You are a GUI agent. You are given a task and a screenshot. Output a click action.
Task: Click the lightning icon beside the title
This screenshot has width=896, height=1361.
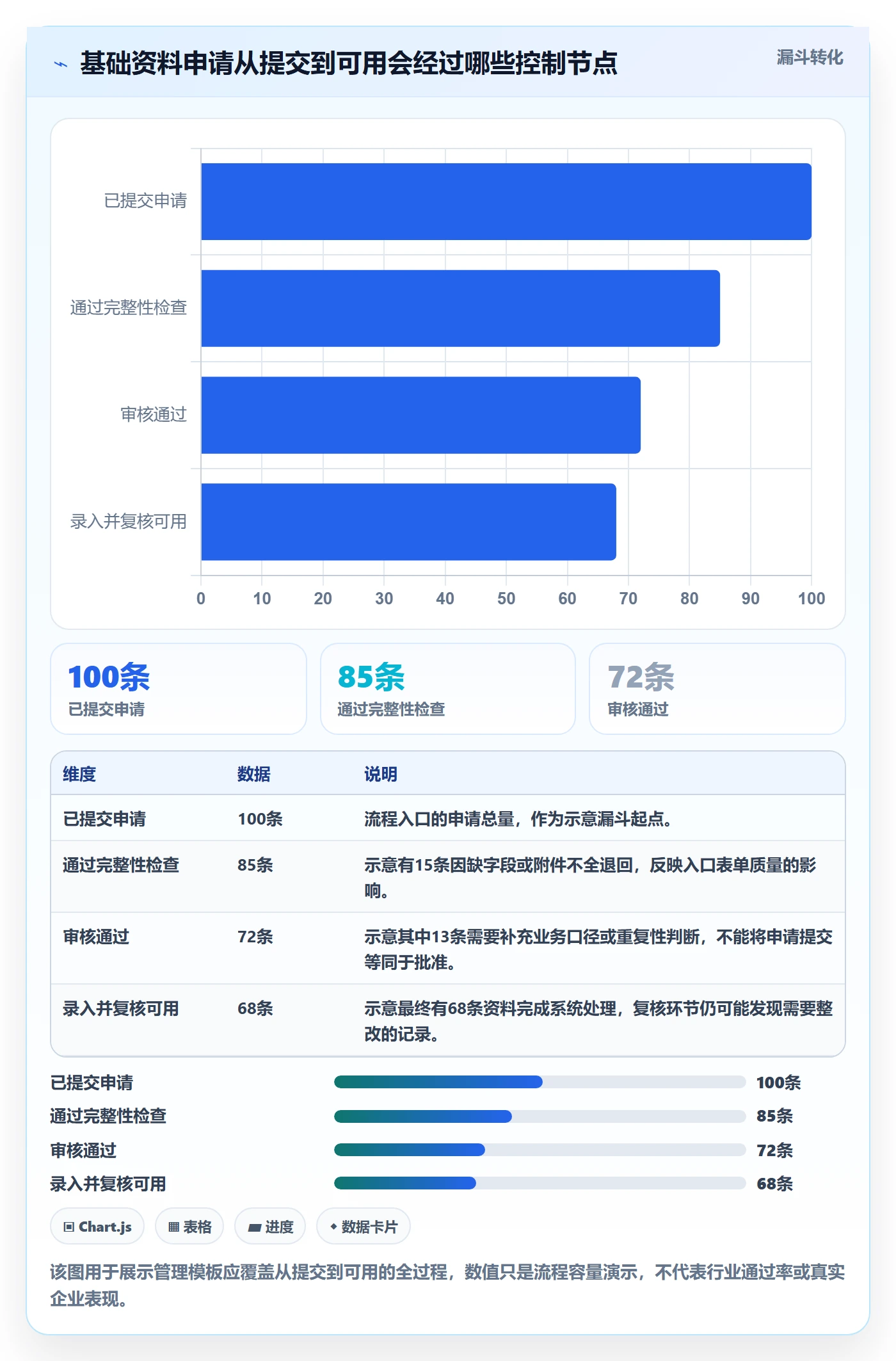pos(61,64)
